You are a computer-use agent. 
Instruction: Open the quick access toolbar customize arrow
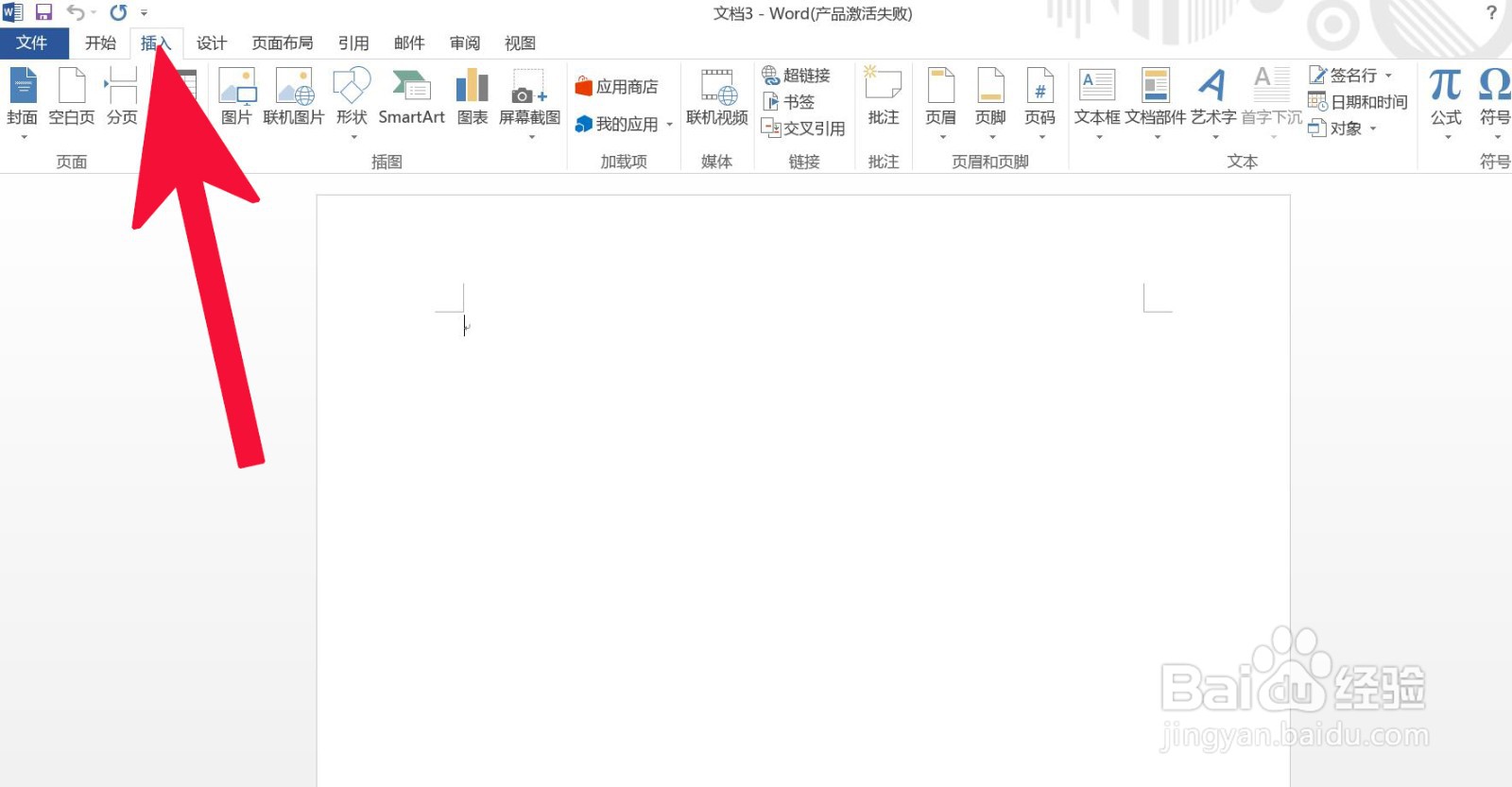point(144,13)
